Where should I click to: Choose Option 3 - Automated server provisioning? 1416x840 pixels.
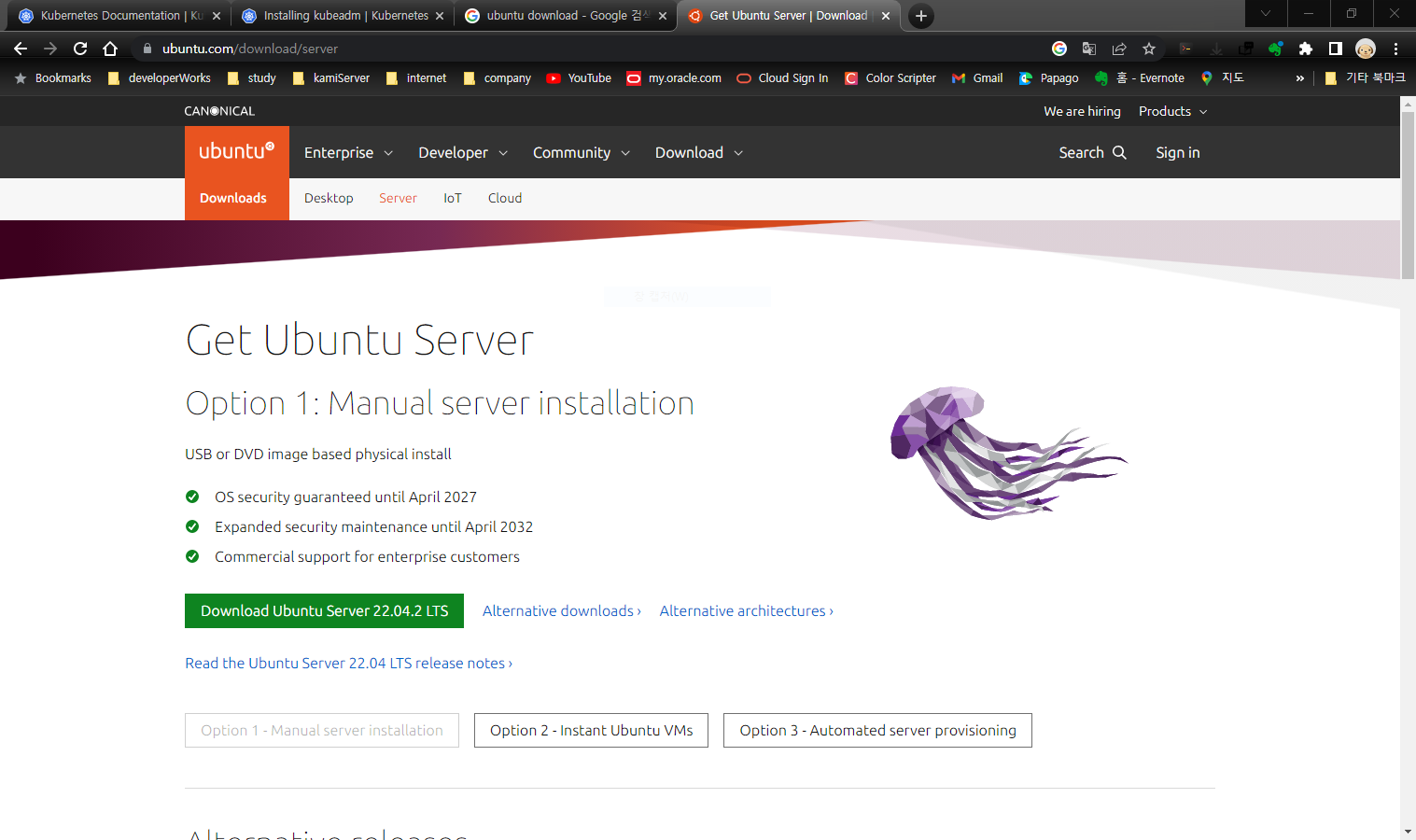tap(877, 730)
